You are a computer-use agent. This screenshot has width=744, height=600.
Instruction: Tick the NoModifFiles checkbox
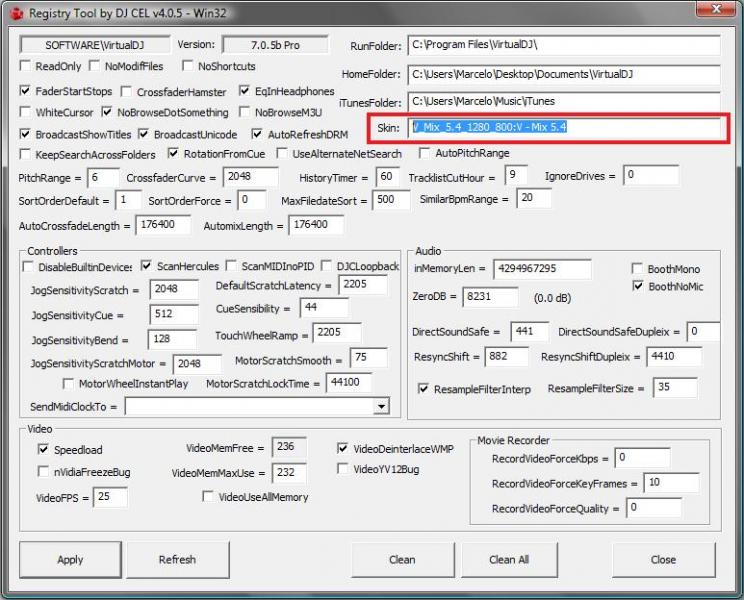94,65
